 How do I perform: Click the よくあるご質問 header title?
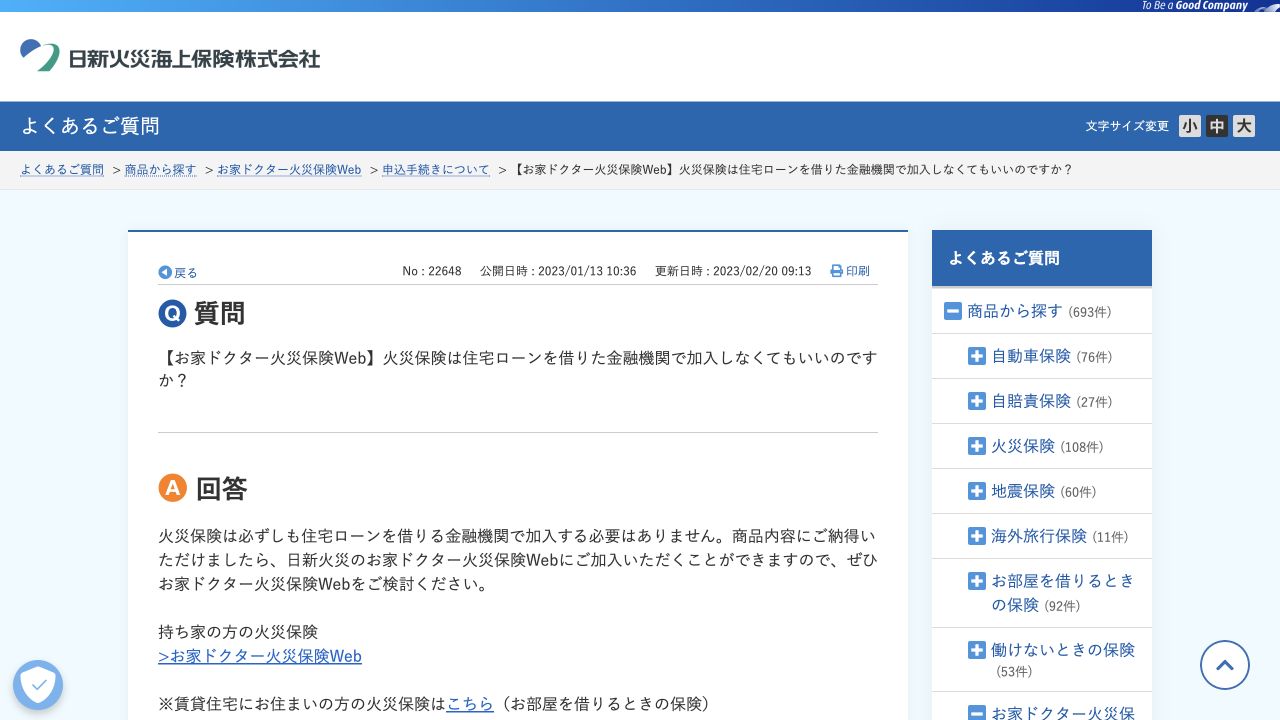pos(90,126)
